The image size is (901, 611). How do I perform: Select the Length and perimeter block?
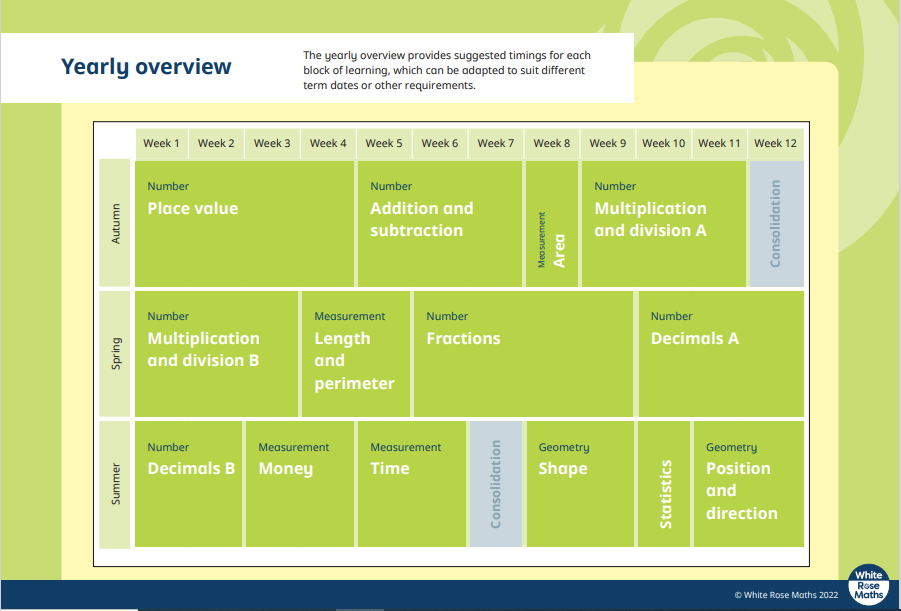point(355,353)
